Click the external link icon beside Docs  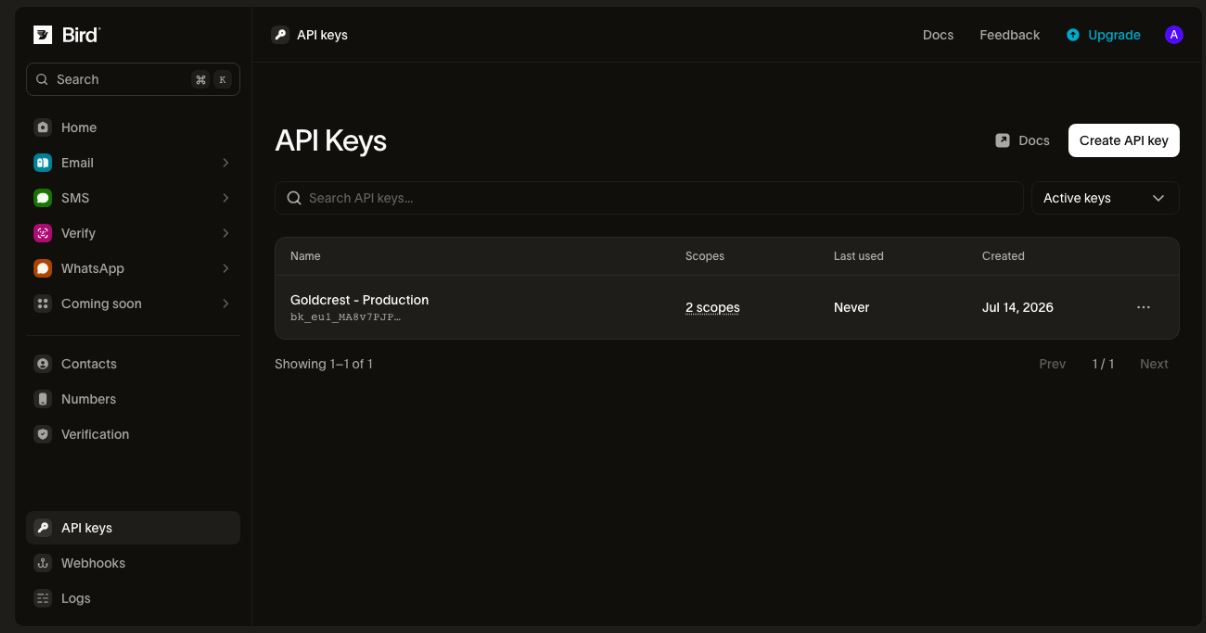(1002, 141)
